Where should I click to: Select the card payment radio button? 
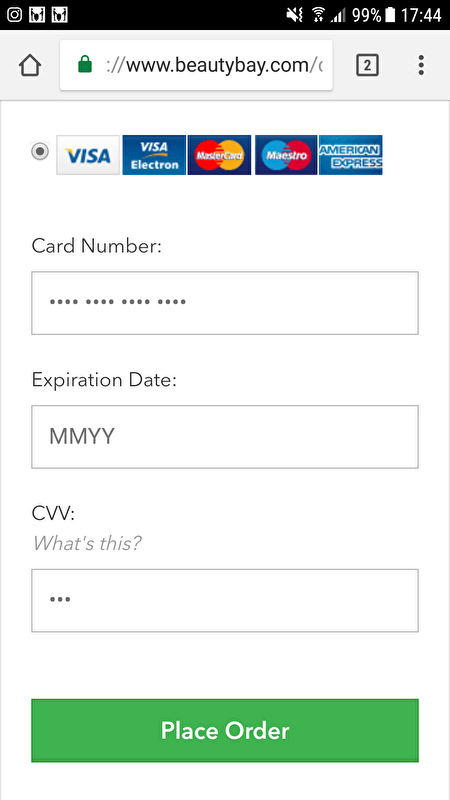point(40,152)
